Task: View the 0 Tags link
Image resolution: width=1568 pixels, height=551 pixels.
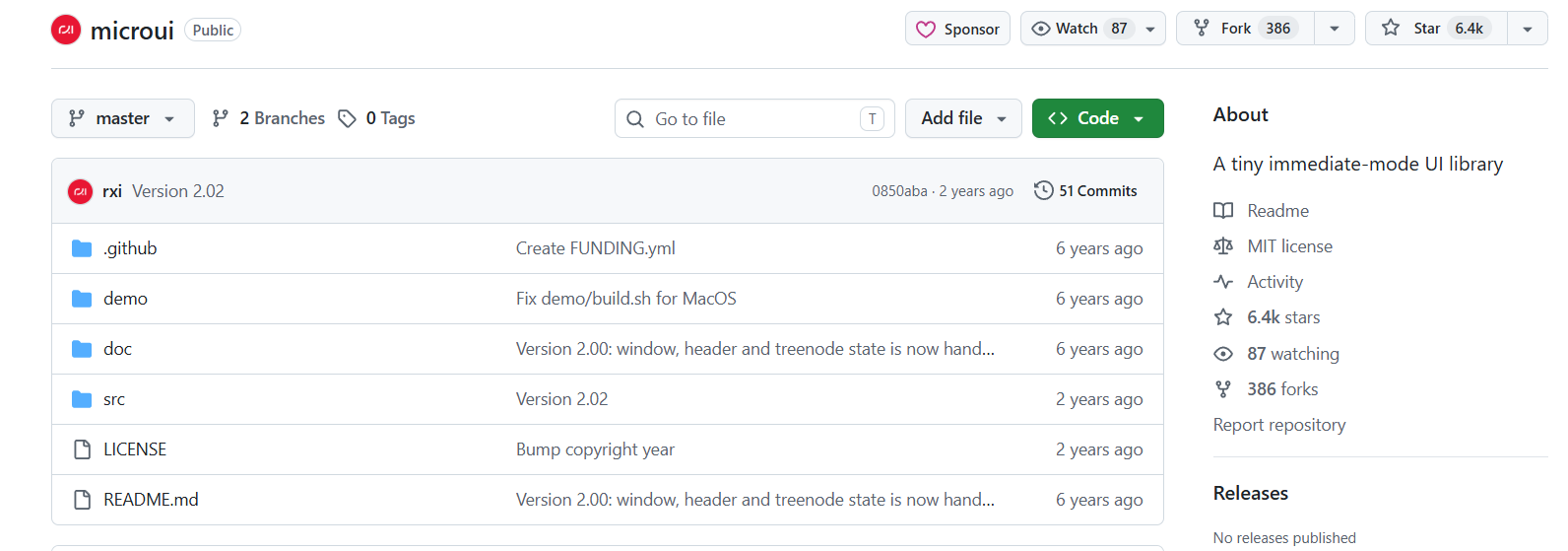Action: (x=376, y=118)
